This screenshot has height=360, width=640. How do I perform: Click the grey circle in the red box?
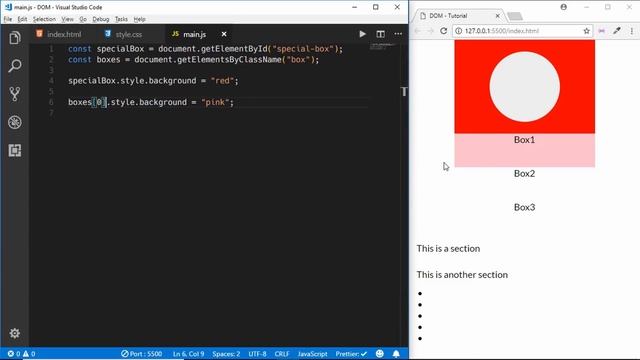click(524, 87)
